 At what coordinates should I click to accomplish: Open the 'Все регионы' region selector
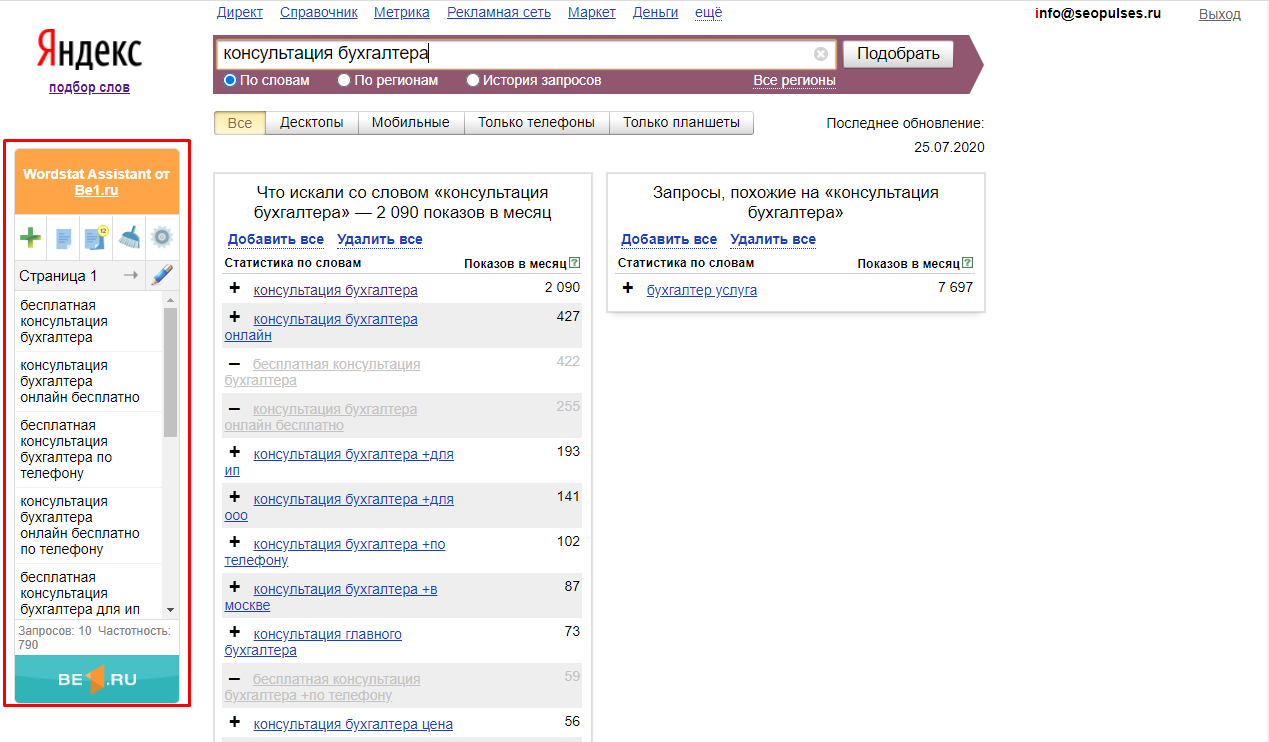(x=794, y=80)
